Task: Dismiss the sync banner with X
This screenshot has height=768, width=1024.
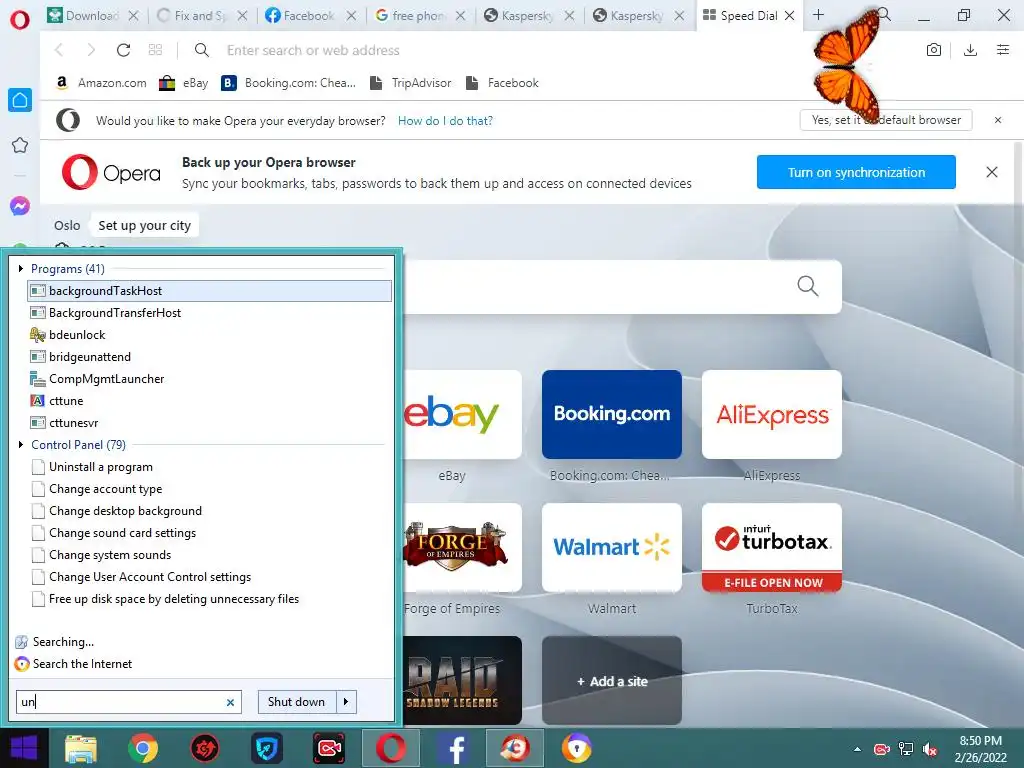Action: [x=992, y=172]
